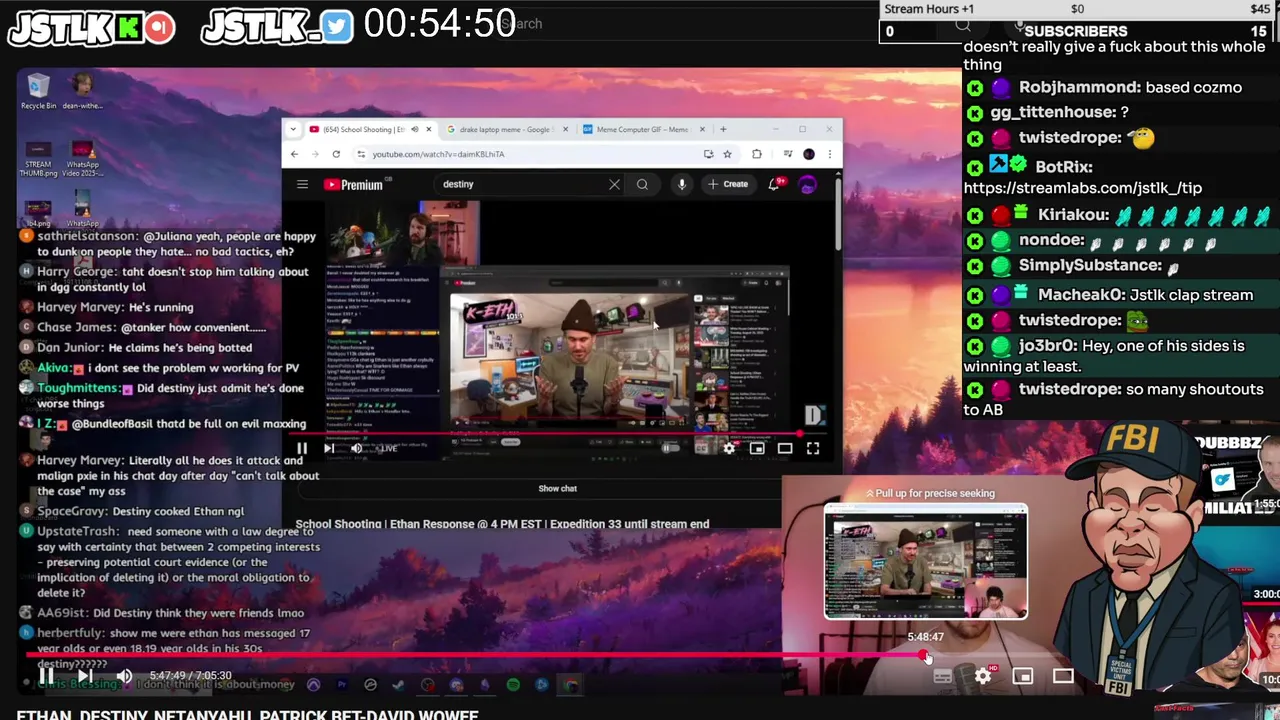This screenshot has height=720, width=1280.
Task: Skip to next video in outer player
Action: click(x=86, y=676)
